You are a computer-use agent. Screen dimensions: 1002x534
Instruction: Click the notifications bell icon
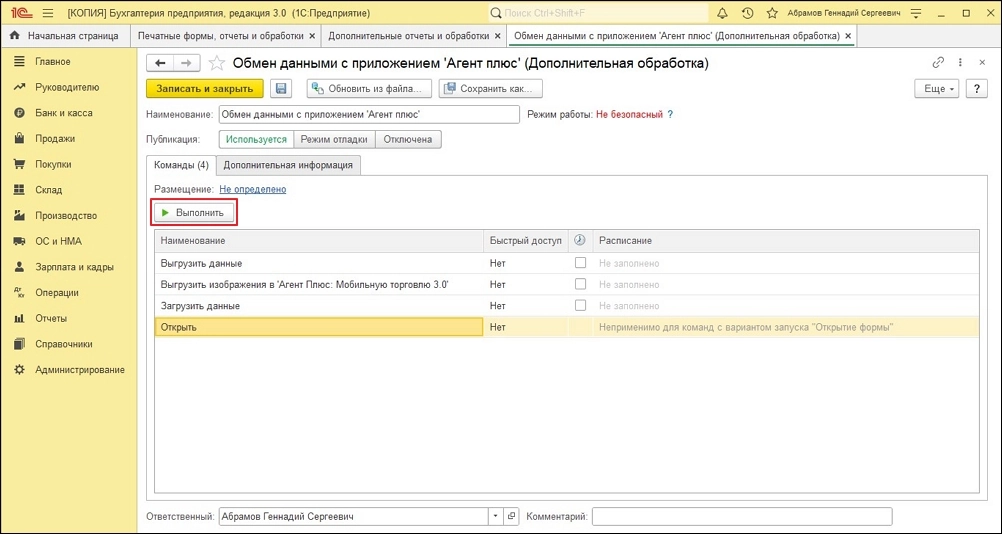point(723,13)
